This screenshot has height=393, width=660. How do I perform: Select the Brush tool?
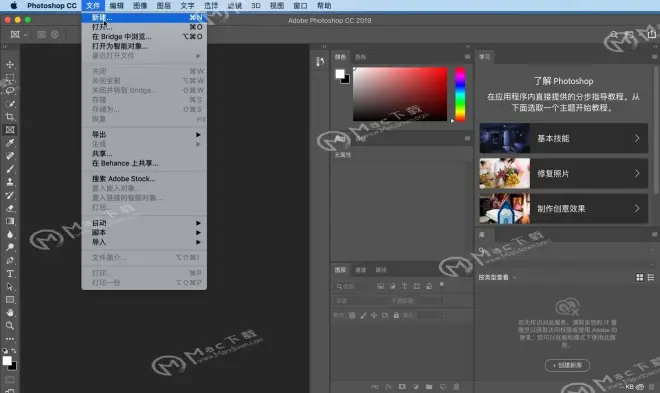10,169
